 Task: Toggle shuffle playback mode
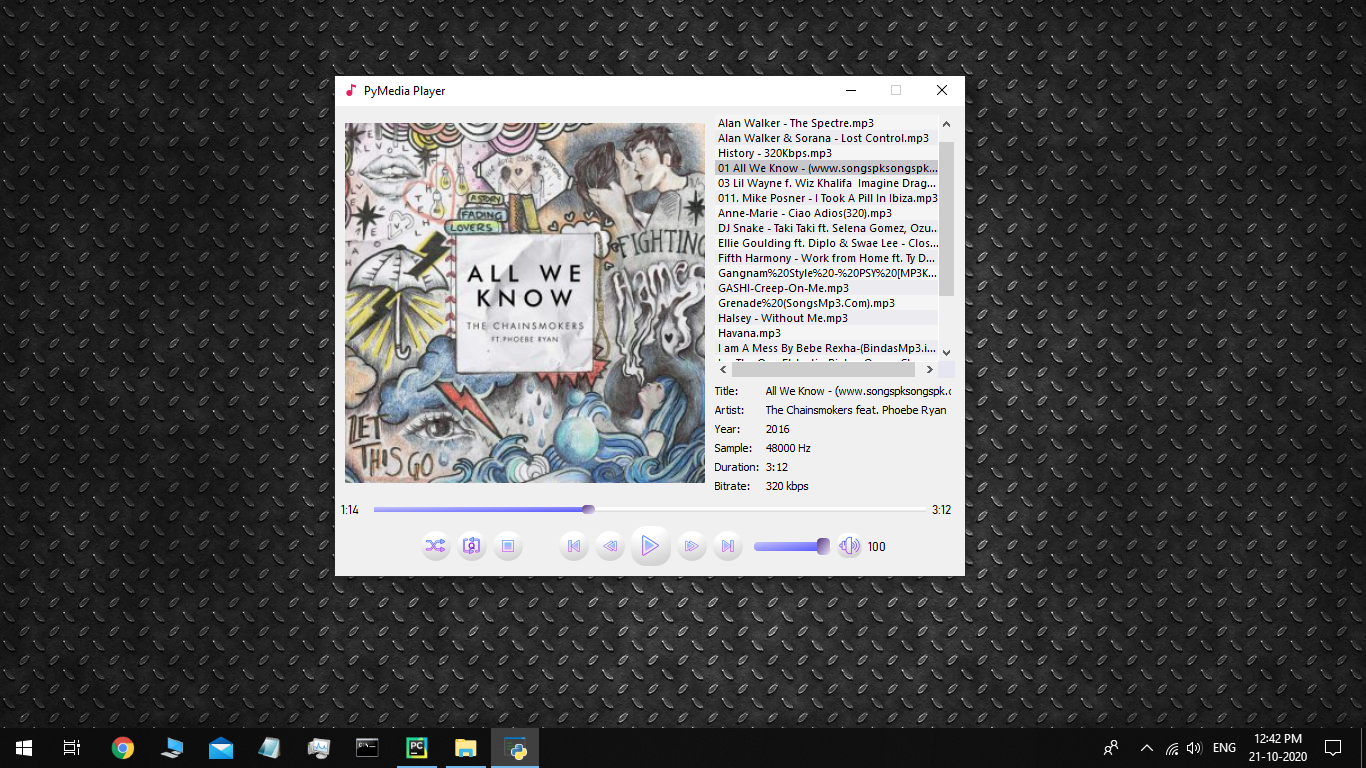(435, 546)
